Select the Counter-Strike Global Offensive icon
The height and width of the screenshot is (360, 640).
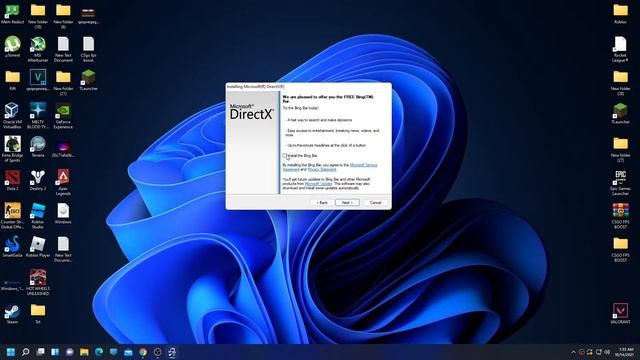click(x=12, y=216)
